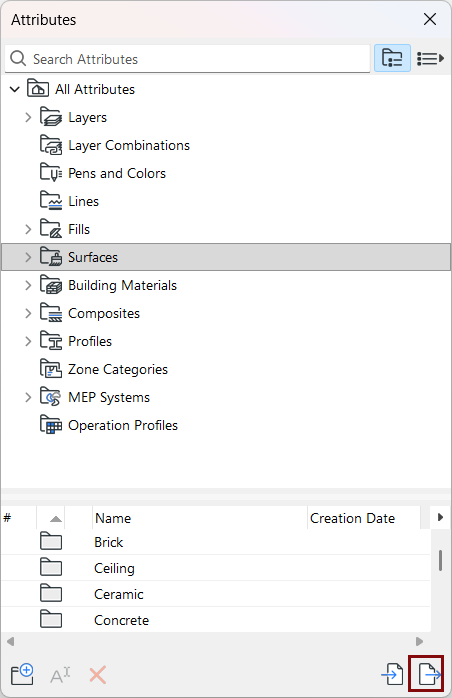The width and height of the screenshot is (452, 698).
Task: Click the Operation Profiles folder icon
Action: click(51, 425)
